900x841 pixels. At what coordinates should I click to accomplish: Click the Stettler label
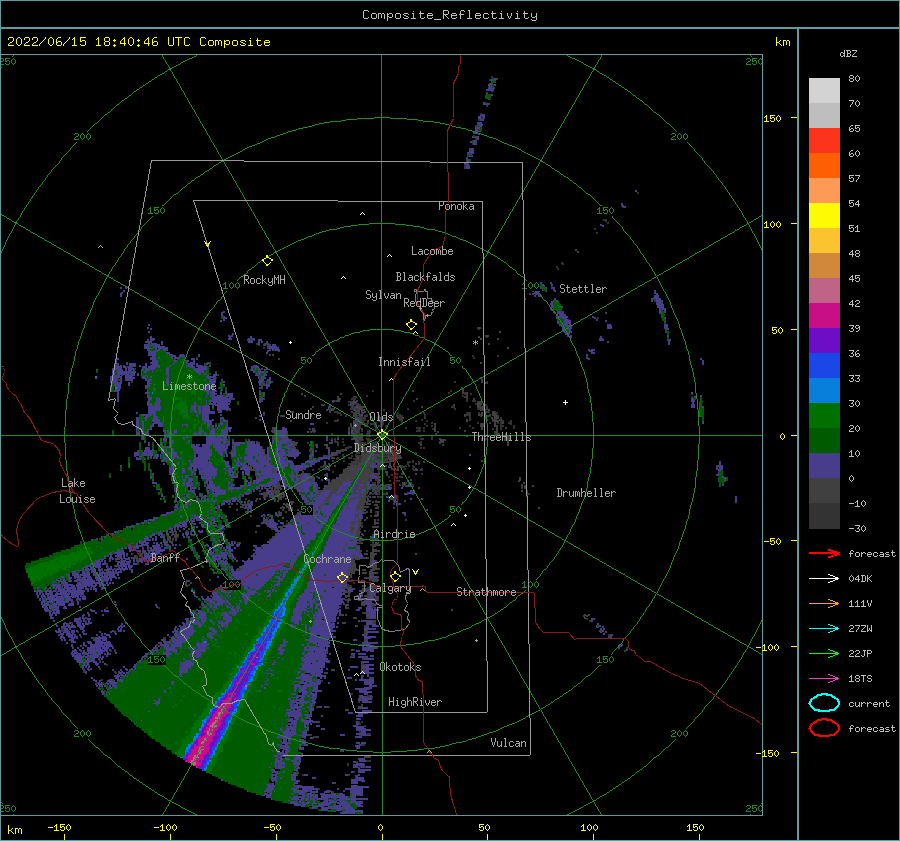click(583, 289)
